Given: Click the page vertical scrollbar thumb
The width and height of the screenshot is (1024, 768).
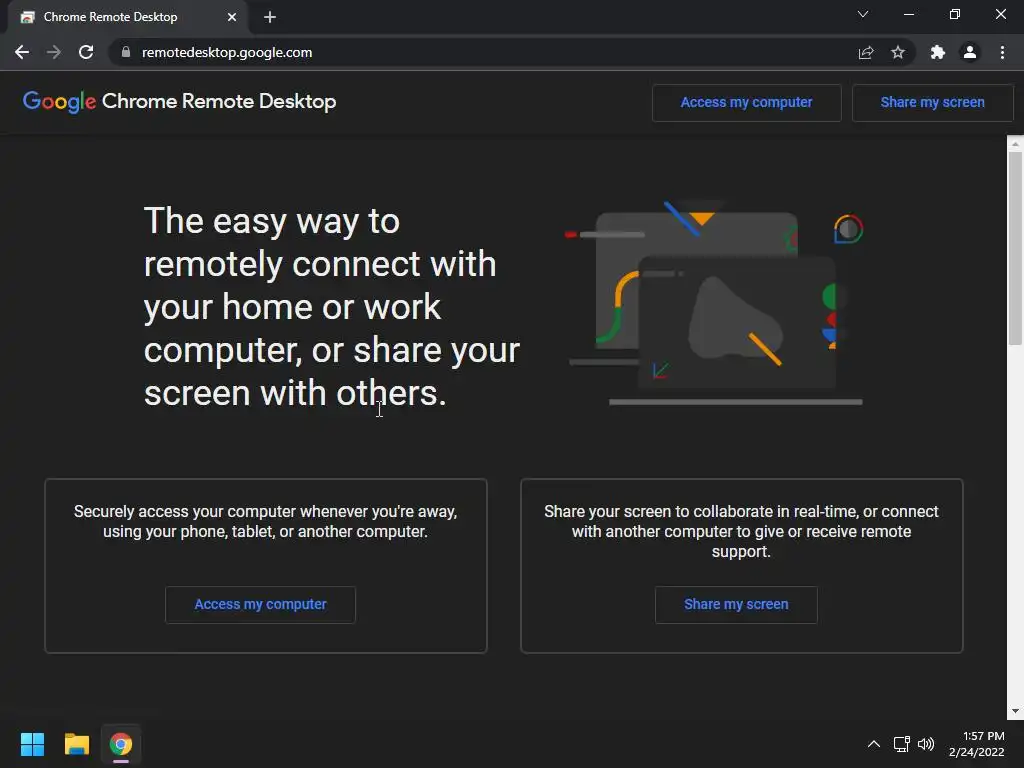Looking at the screenshot, I should point(1015,248).
